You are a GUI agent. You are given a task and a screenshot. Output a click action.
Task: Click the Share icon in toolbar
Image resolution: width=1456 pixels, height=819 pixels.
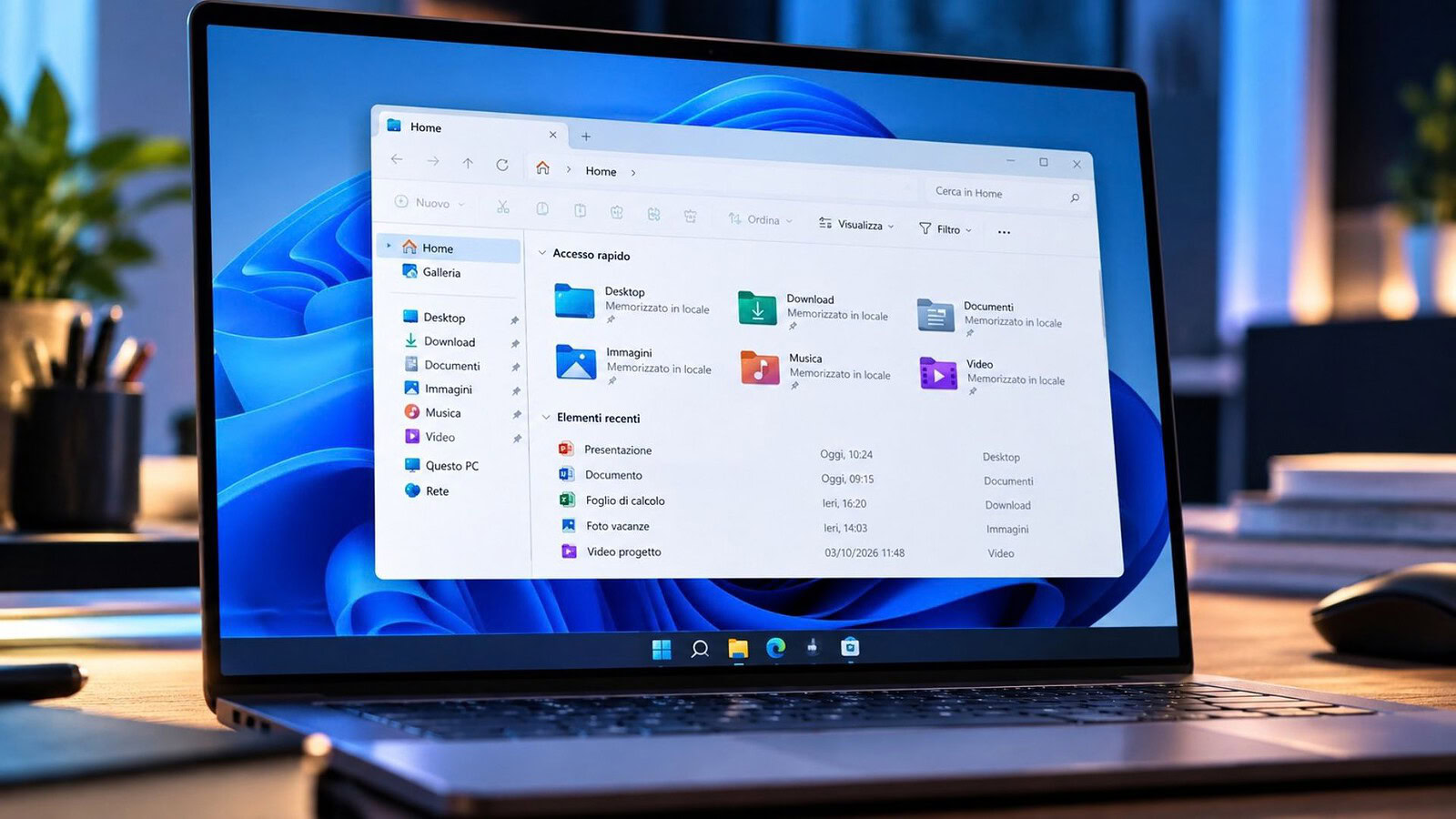click(x=653, y=214)
